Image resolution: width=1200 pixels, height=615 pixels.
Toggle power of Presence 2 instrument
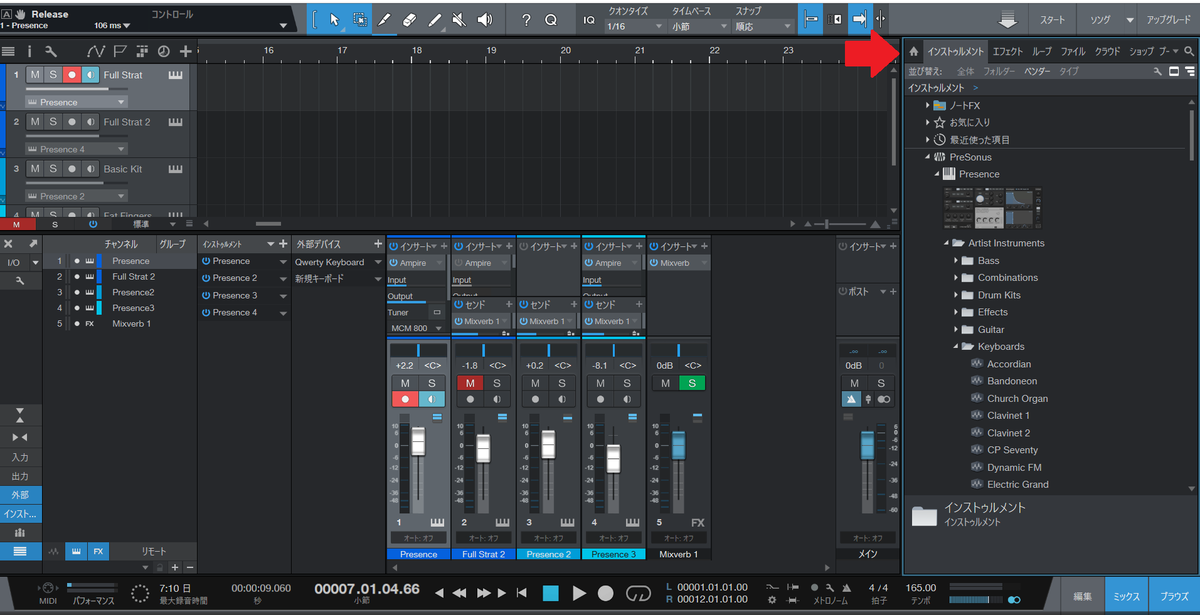point(206,278)
